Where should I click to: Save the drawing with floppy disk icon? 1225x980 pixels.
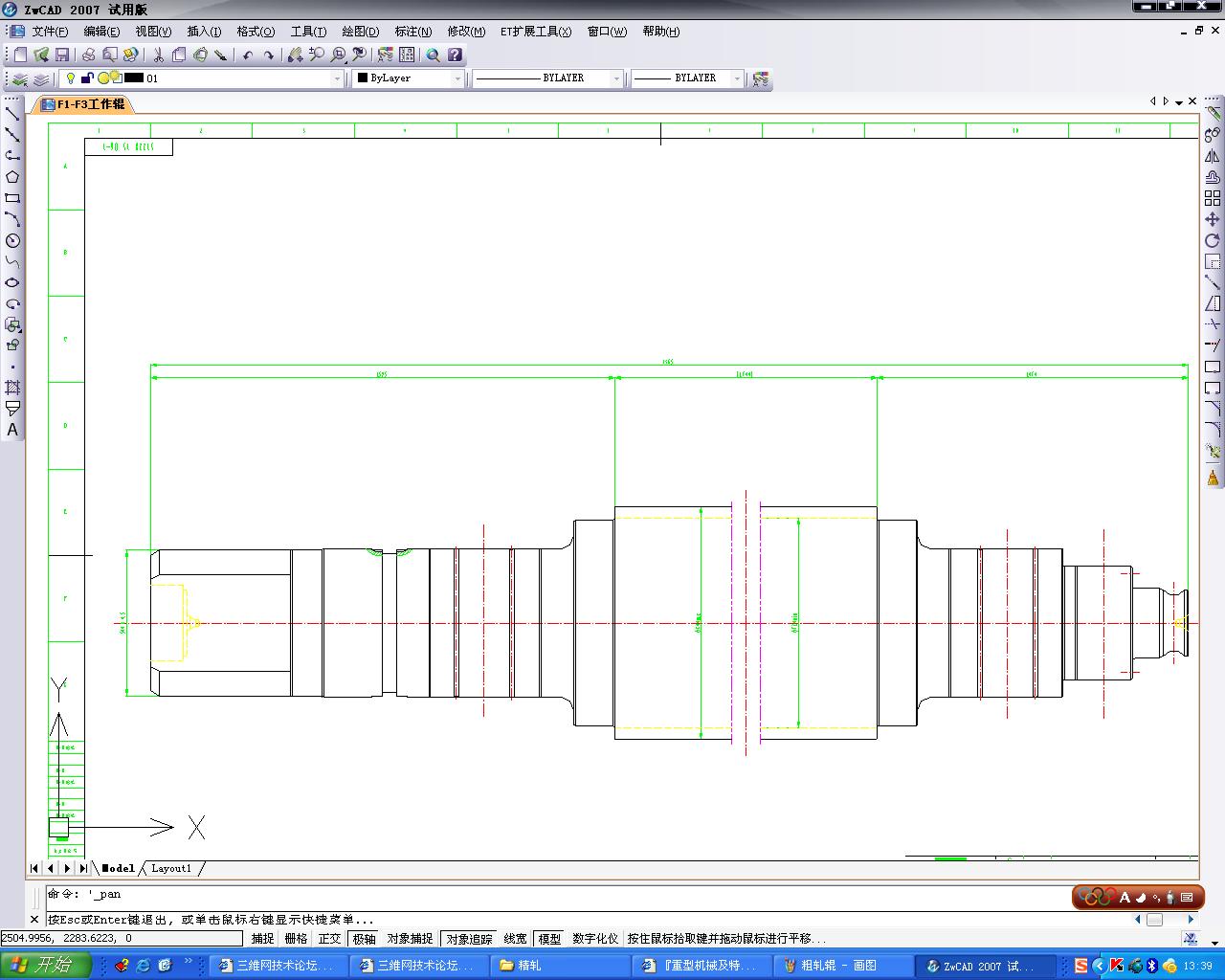[x=62, y=55]
